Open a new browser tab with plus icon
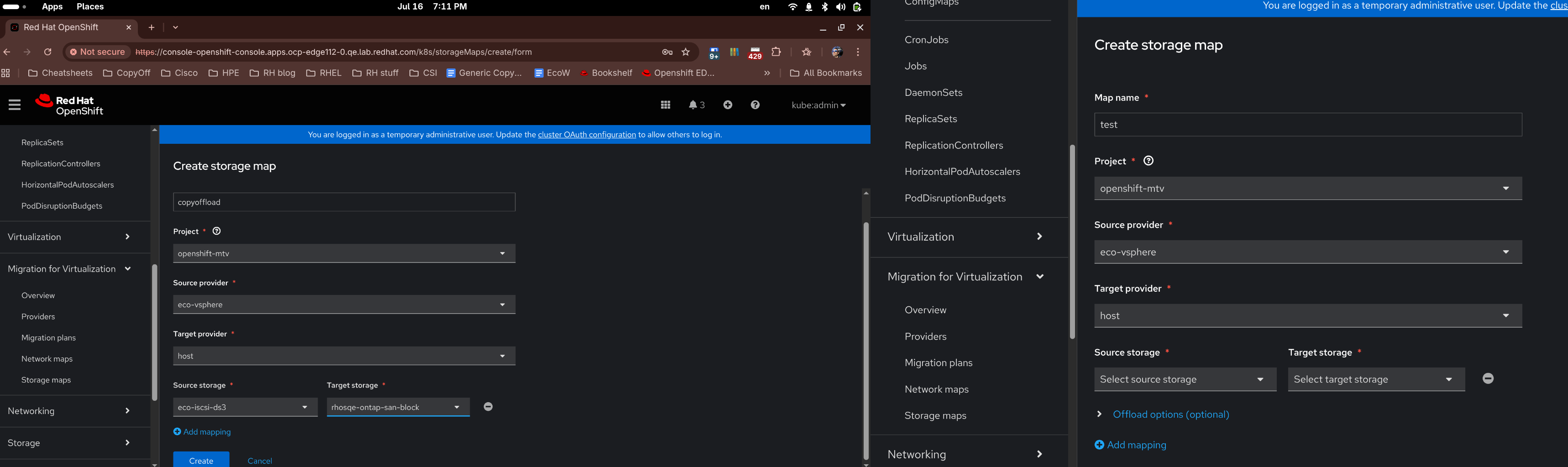Screen dimensions: 1568x467 tap(152, 27)
